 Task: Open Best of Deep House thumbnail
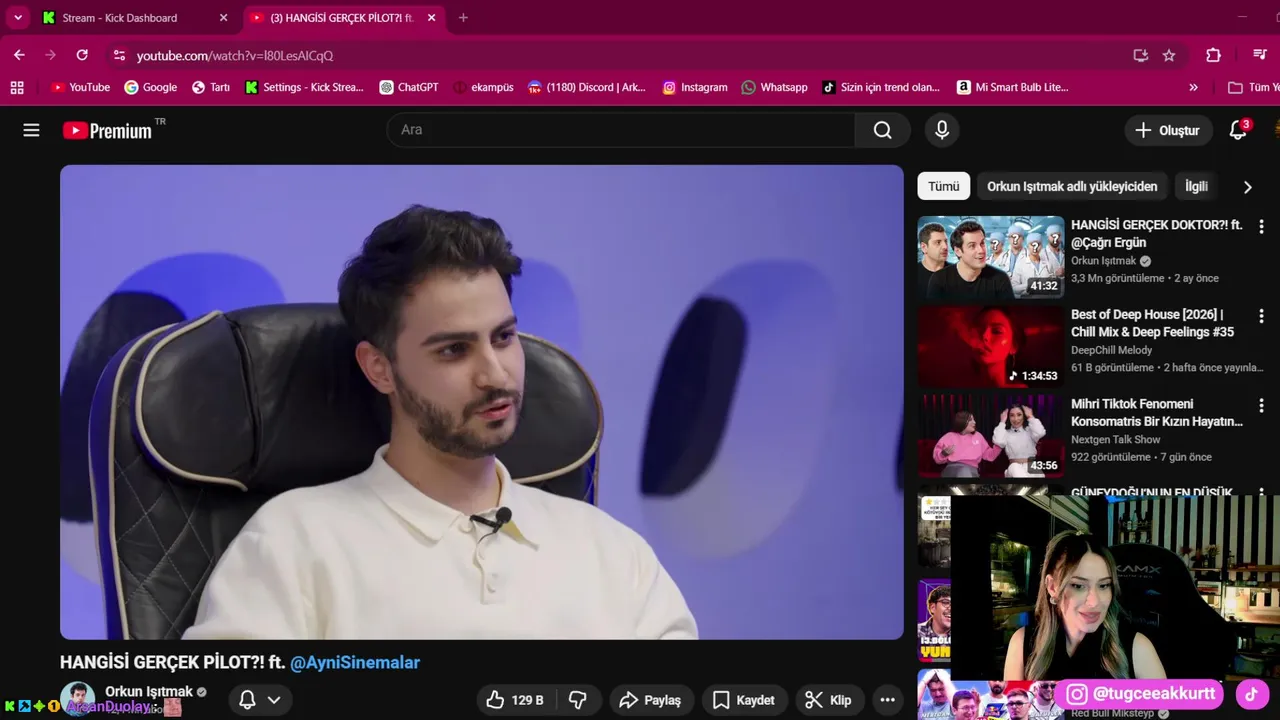[991, 347]
